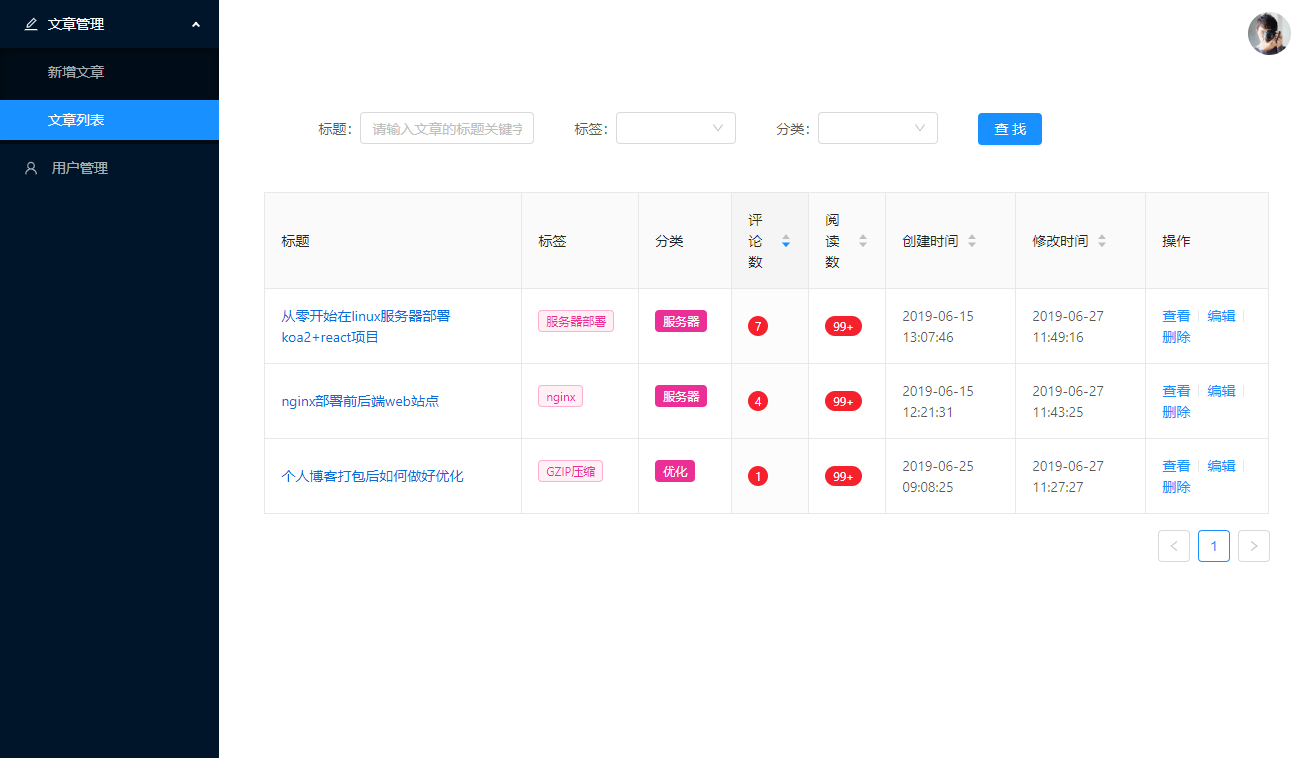Click 查看 for the linux服务器部署 article
Viewport: 1315px width, 758px height.
tap(1176, 316)
